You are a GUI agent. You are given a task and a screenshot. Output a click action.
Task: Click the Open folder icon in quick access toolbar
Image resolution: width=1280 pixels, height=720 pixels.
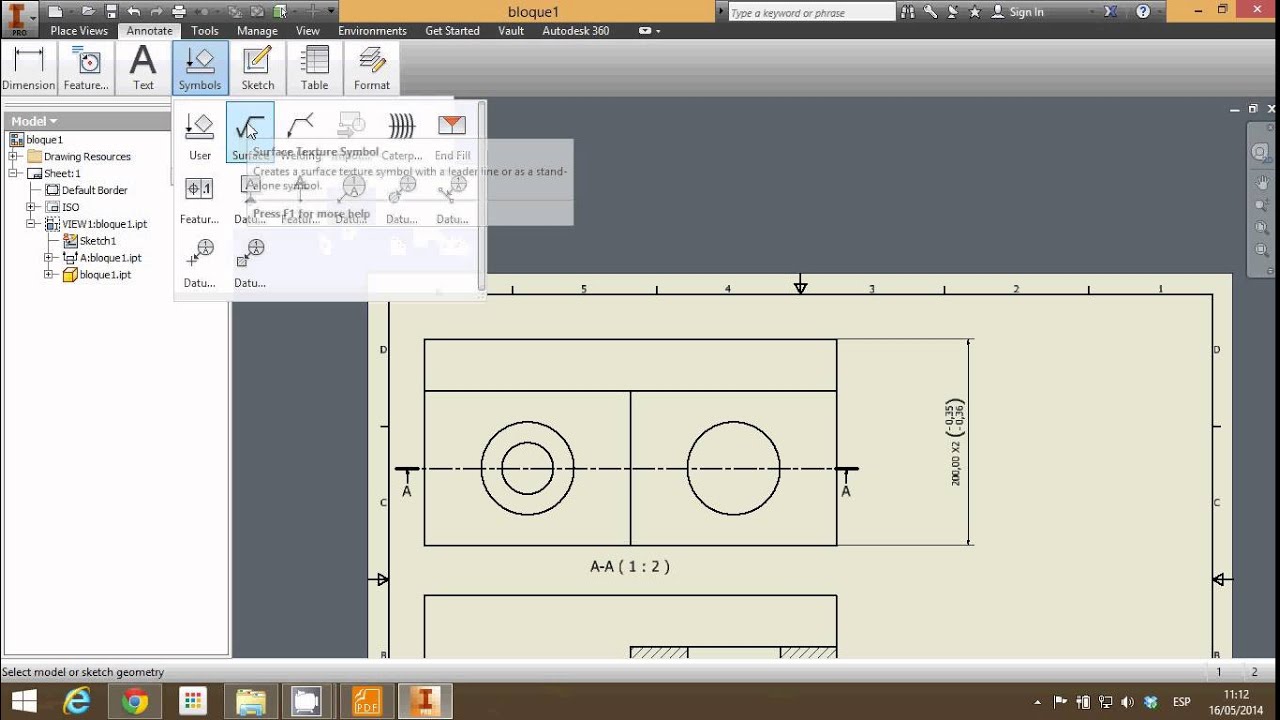pos(90,12)
